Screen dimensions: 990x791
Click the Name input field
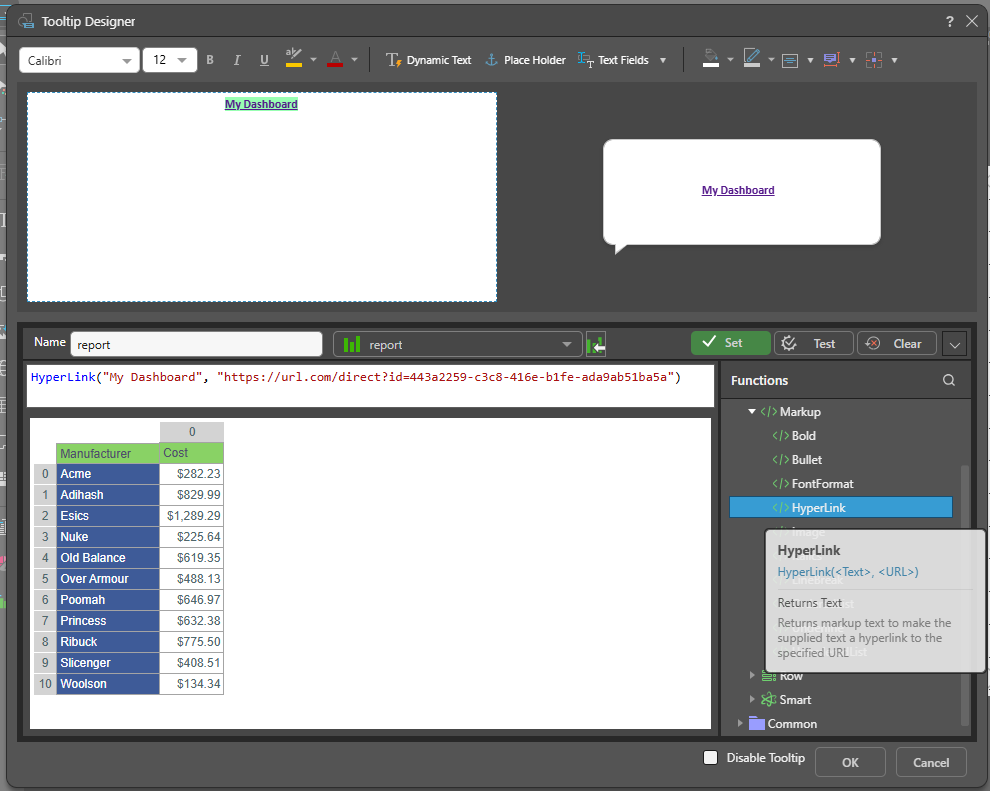(196, 345)
